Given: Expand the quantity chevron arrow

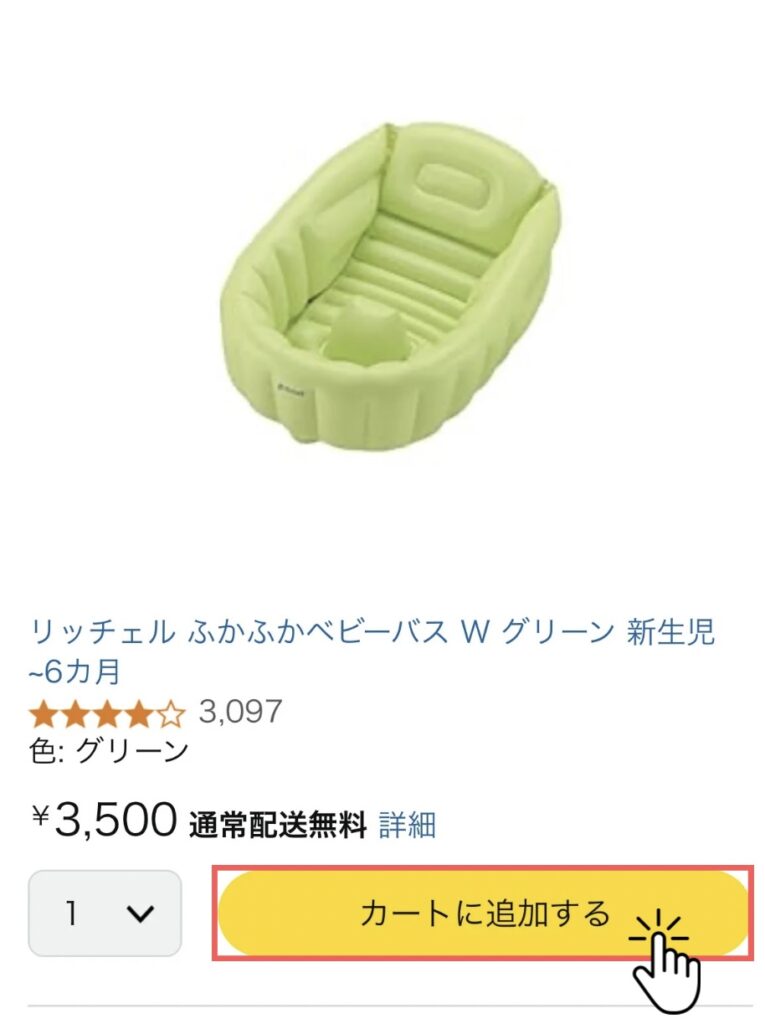Looking at the screenshot, I should click(x=140, y=913).
